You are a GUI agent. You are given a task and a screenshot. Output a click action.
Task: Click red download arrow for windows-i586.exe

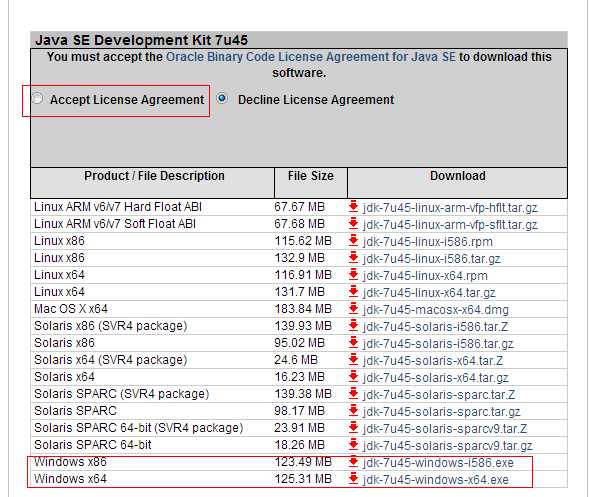(x=353, y=462)
